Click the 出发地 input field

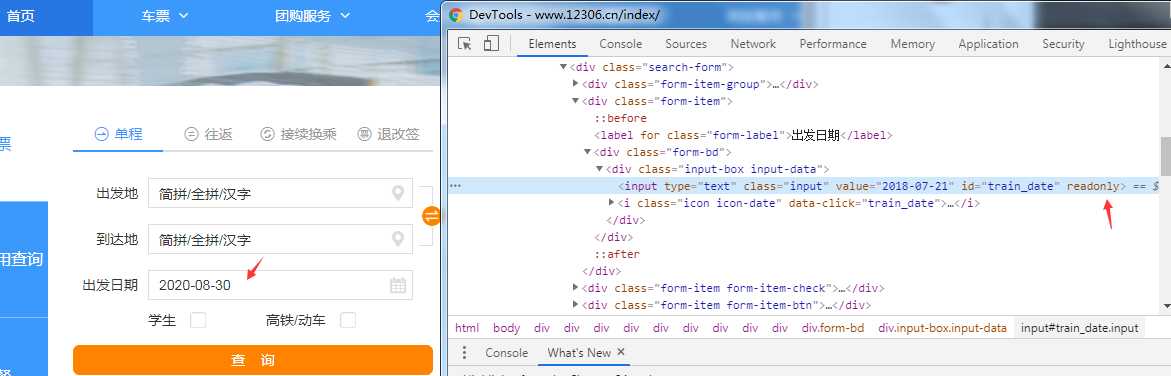coord(280,194)
